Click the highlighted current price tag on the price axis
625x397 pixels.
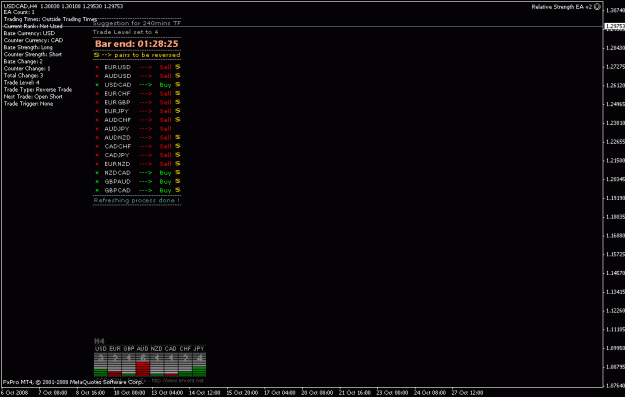pos(614,26)
